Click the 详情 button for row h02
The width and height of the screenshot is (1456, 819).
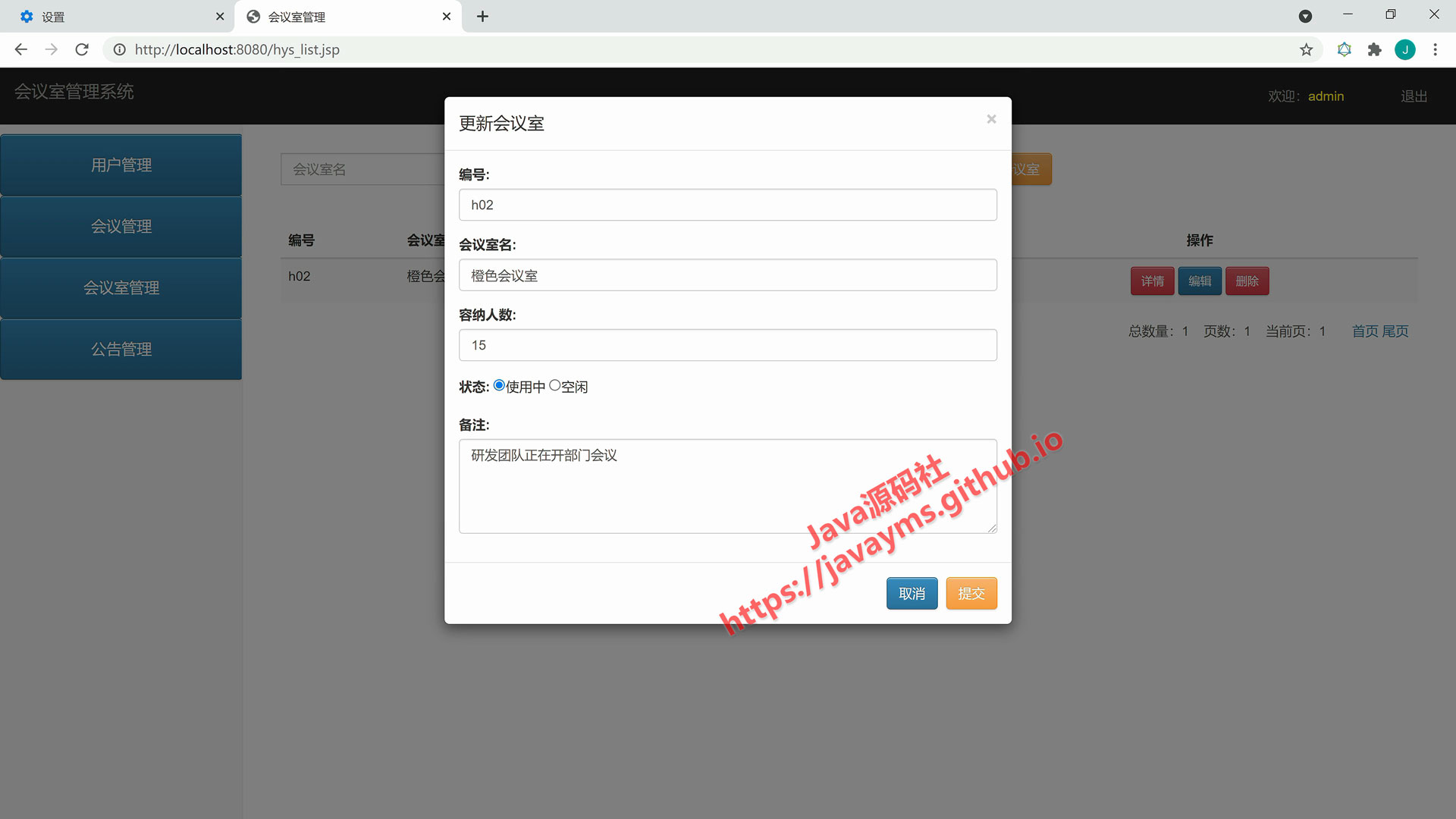pyautogui.click(x=1152, y=281)
